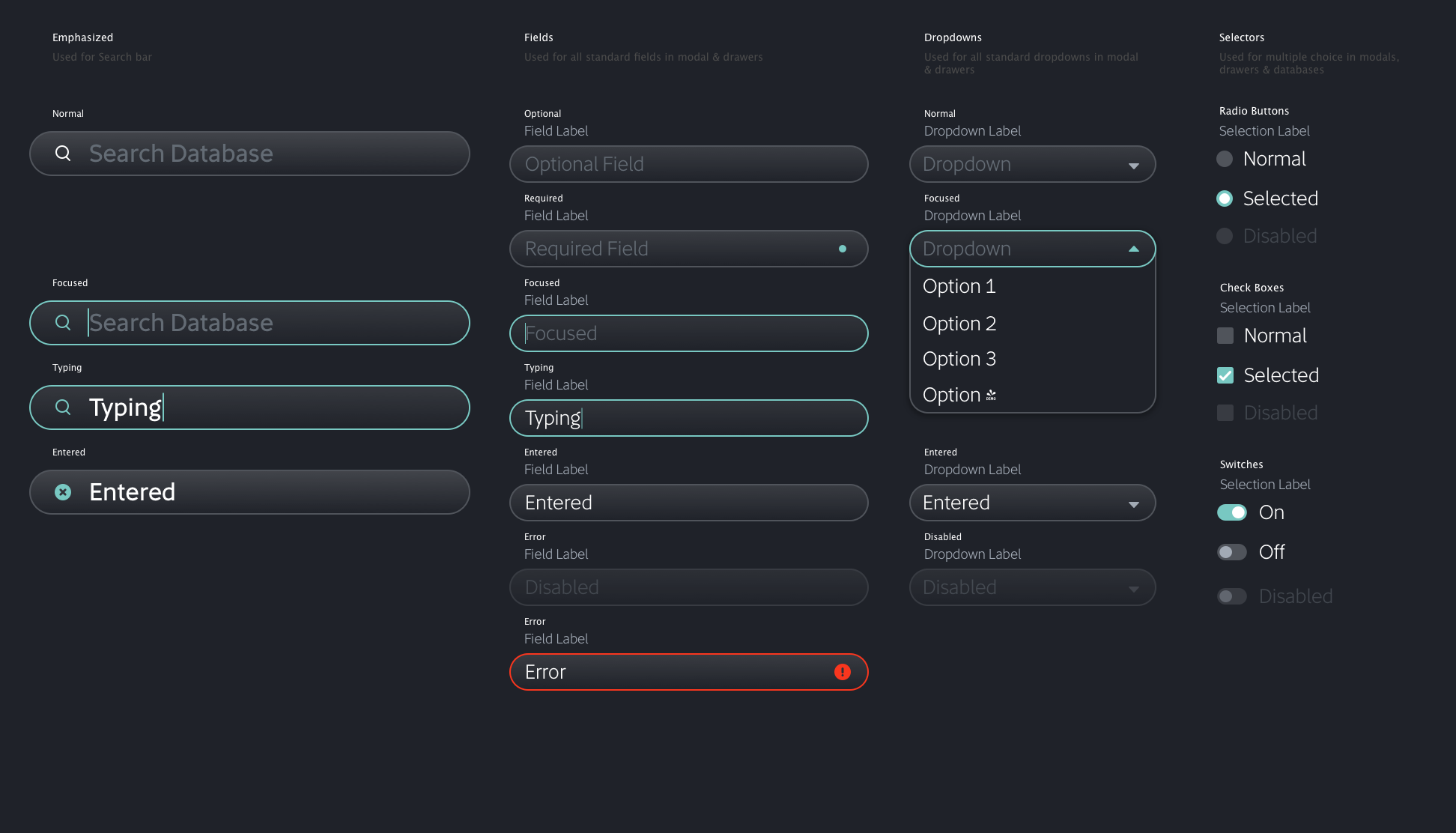This screenshot has width=1456, height=833.
Task: Uncheck the Selected checkbox
Action: point(1225,375)
